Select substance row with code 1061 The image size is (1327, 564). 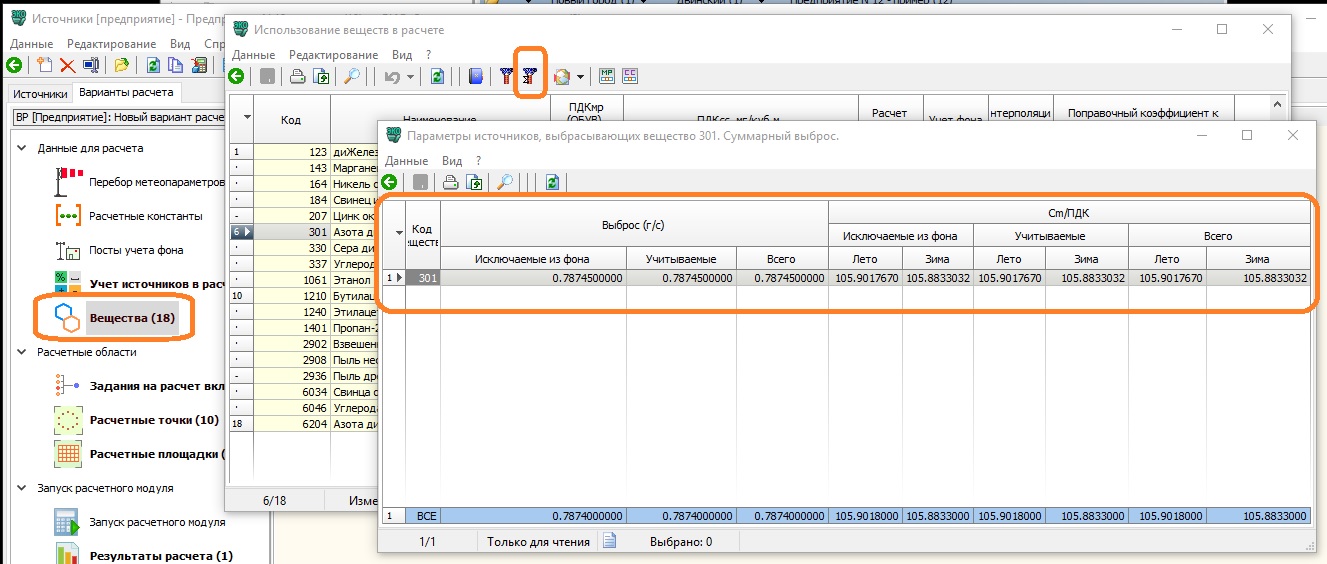(x=291, y=280)
